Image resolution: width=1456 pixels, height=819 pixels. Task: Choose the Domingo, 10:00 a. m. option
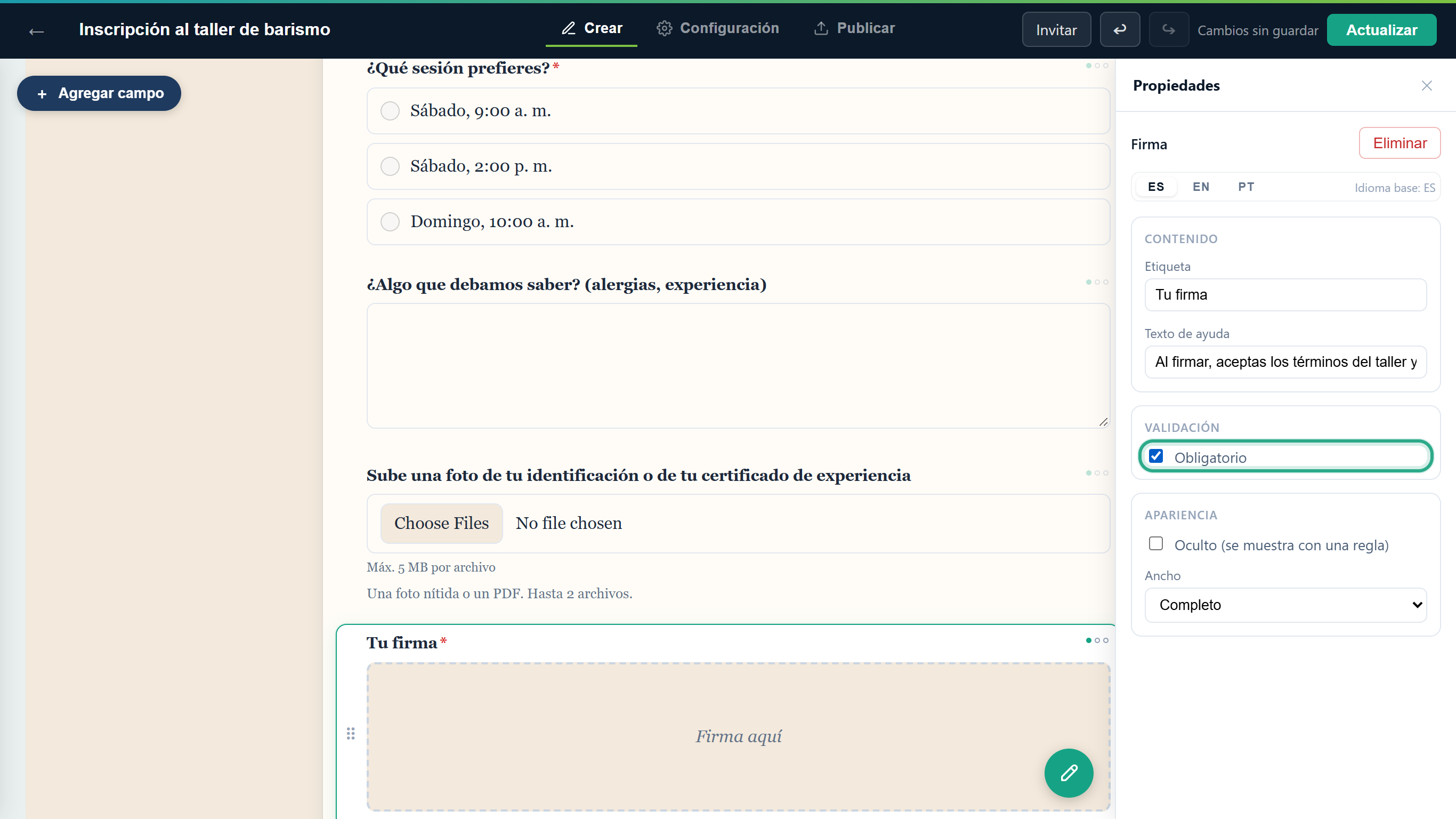click(390, 222)
